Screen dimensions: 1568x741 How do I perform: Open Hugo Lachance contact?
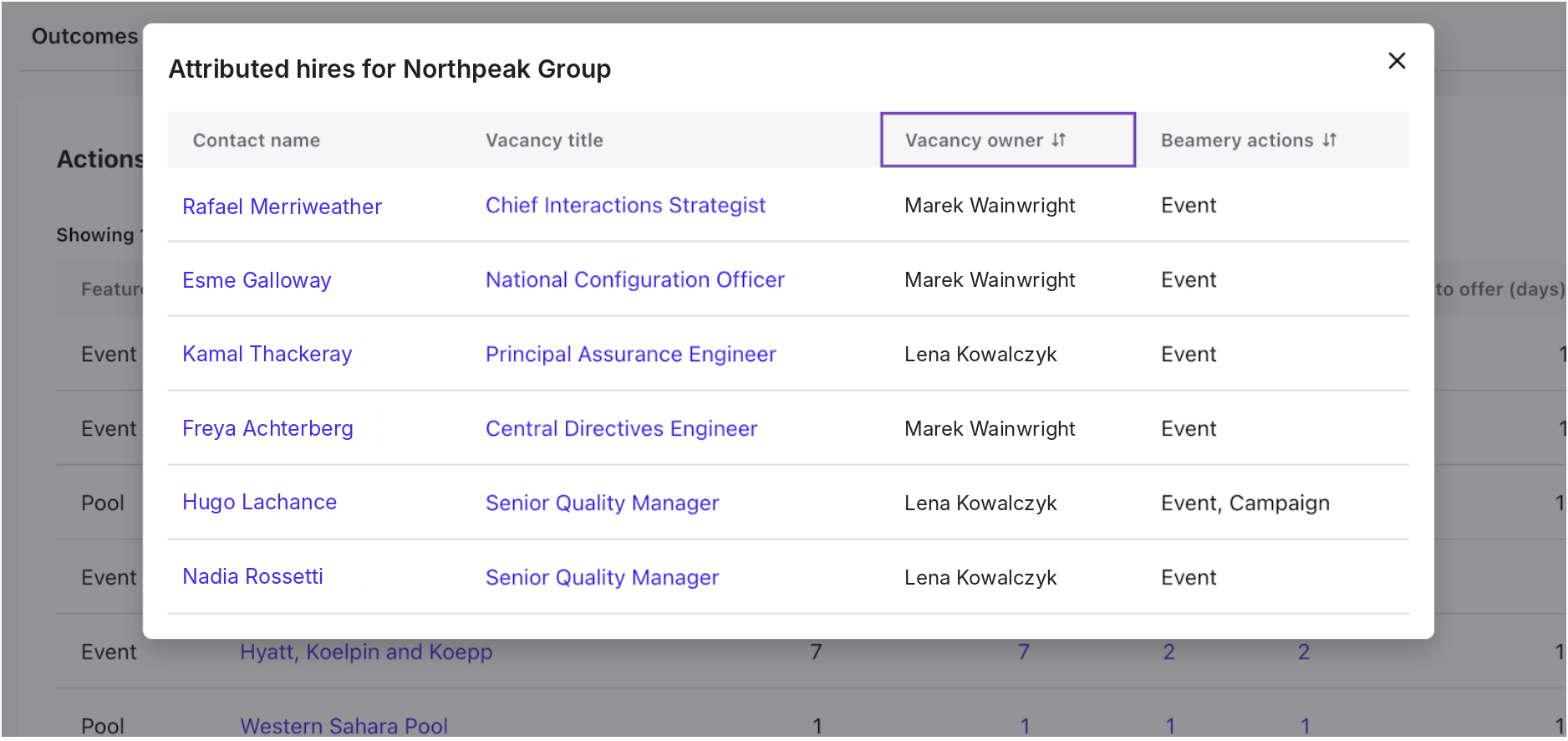tap(259, 502)
